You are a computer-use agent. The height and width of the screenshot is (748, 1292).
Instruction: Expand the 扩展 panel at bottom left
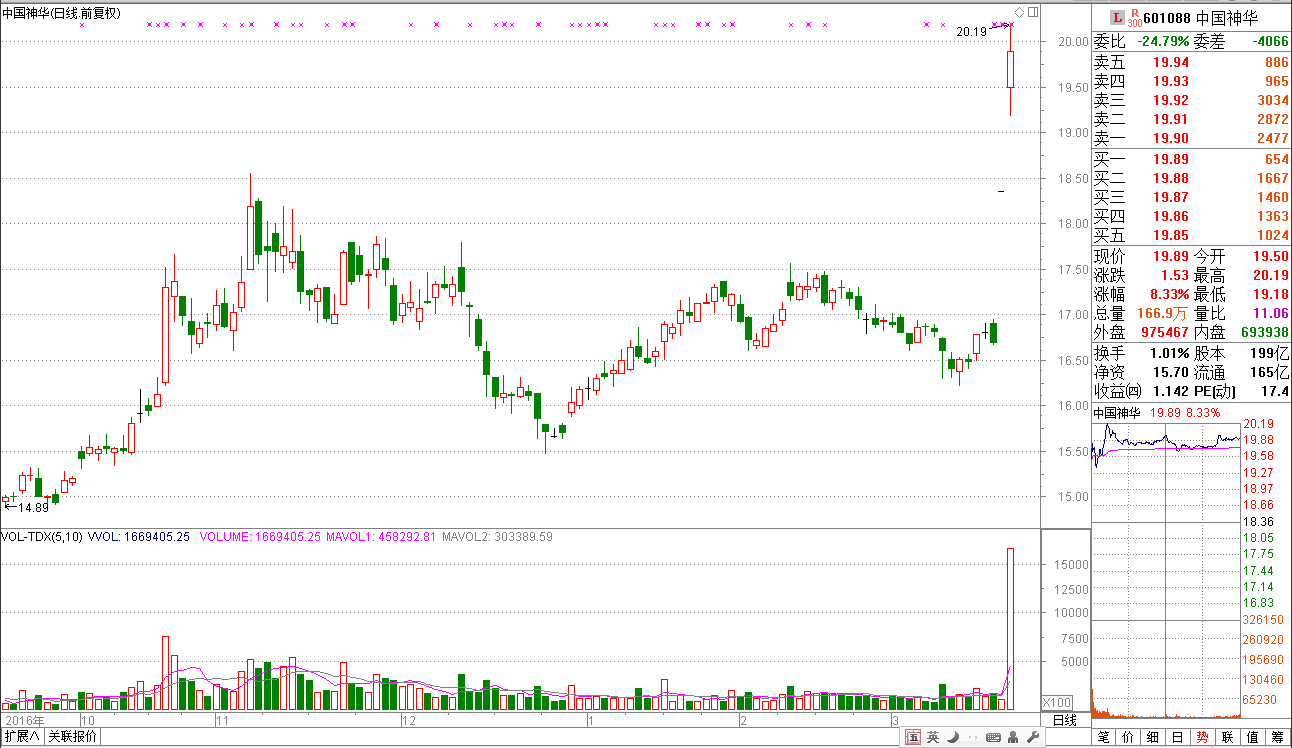(x=21, y=737)
